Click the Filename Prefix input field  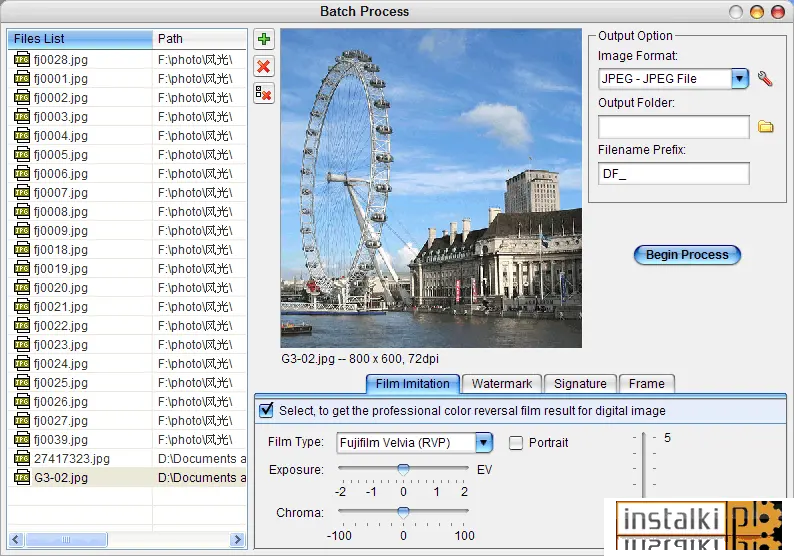pos(673,174)
